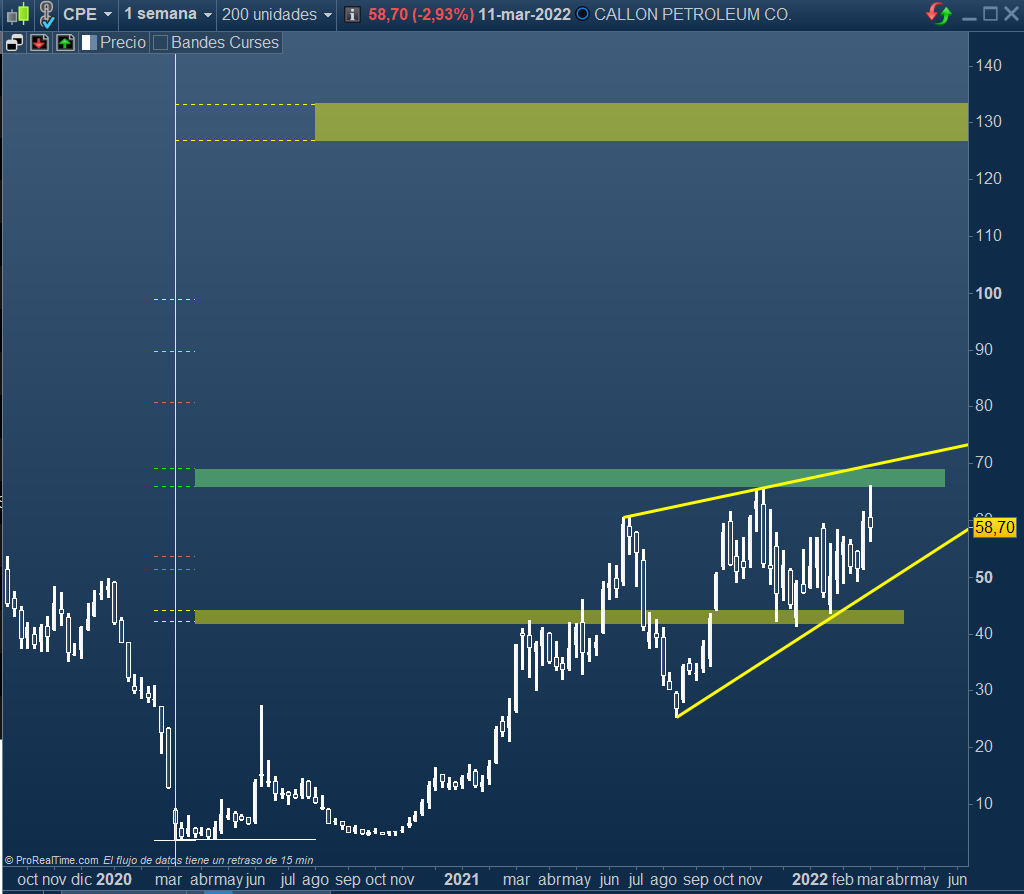This screenshot has width=1024, height=894.
Task: Select the olive support zone near 43
Action: click(549, 616)
